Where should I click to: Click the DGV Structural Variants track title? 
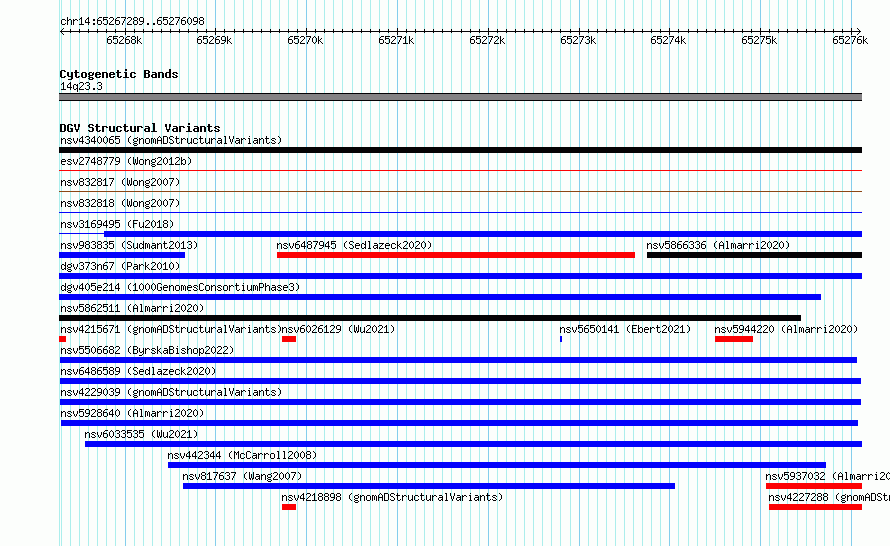point(140,128)
